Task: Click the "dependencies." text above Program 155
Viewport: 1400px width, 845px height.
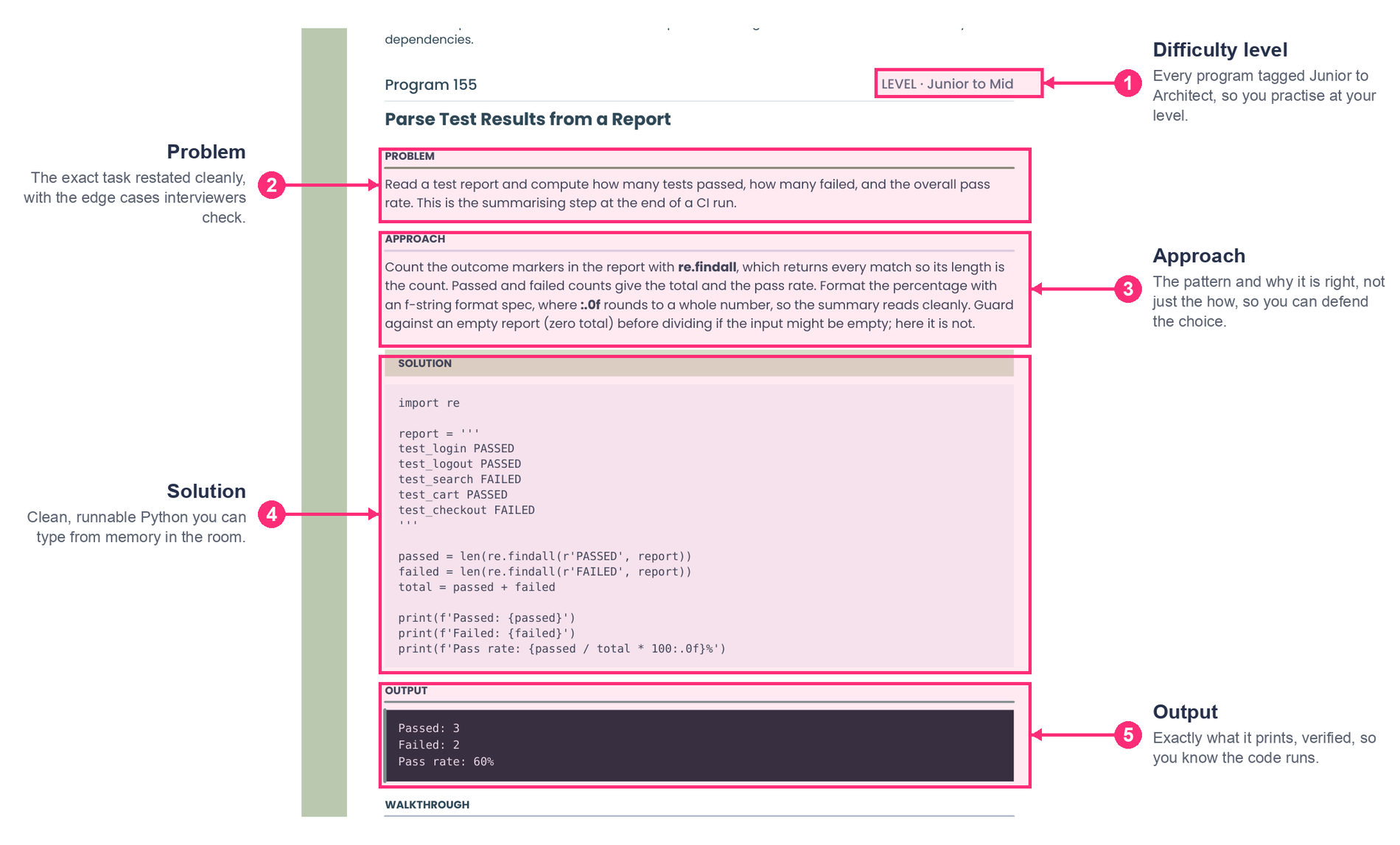Action: (x=429, y=40)
